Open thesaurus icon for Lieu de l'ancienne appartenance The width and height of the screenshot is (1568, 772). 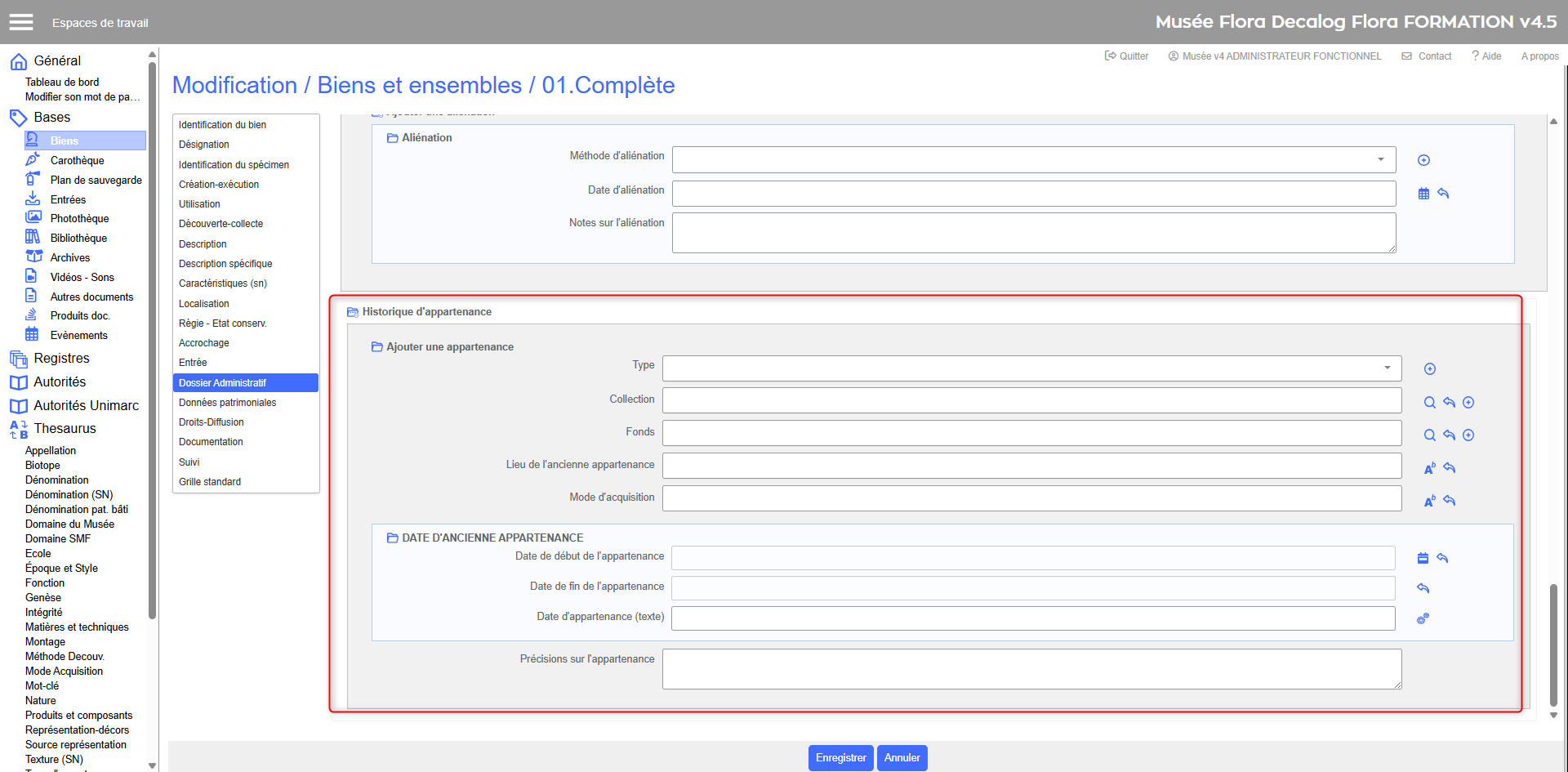click(1429, 468)
